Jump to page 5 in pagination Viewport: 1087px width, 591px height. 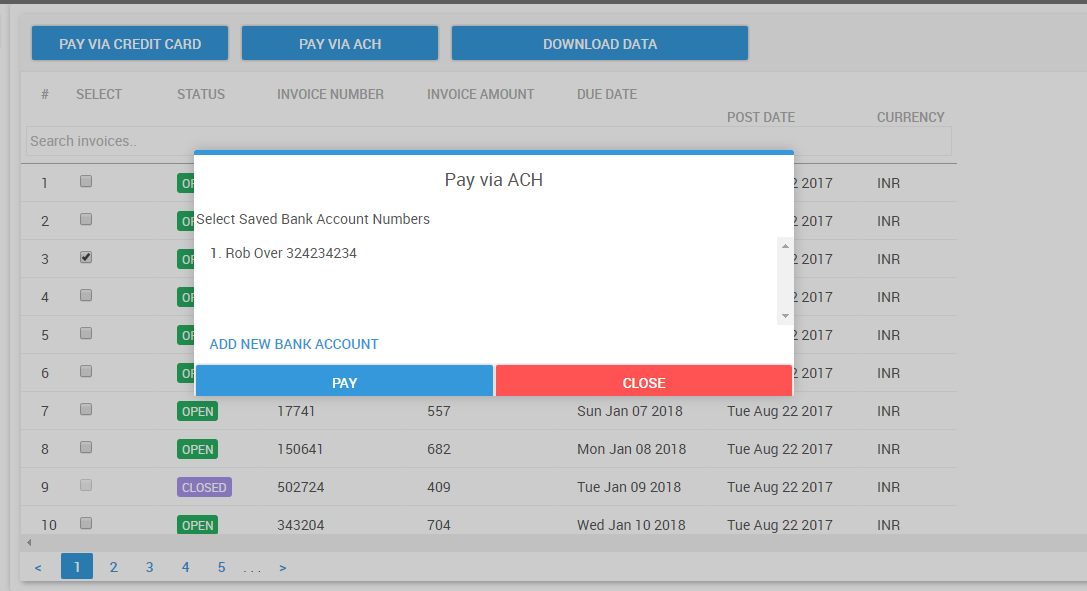(221, 567)
